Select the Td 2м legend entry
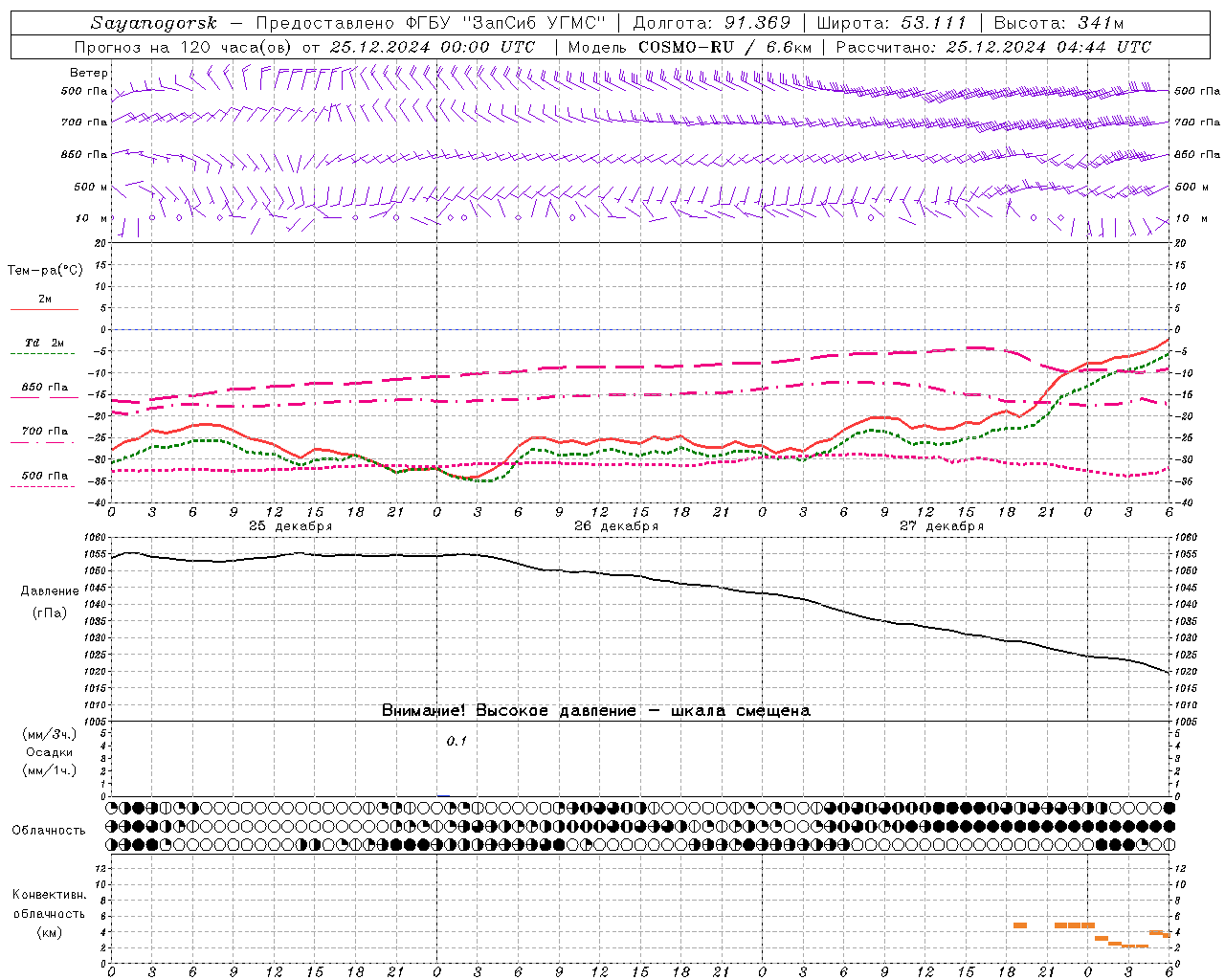This screenshot has width=1225, height=980. pos(45,343)
